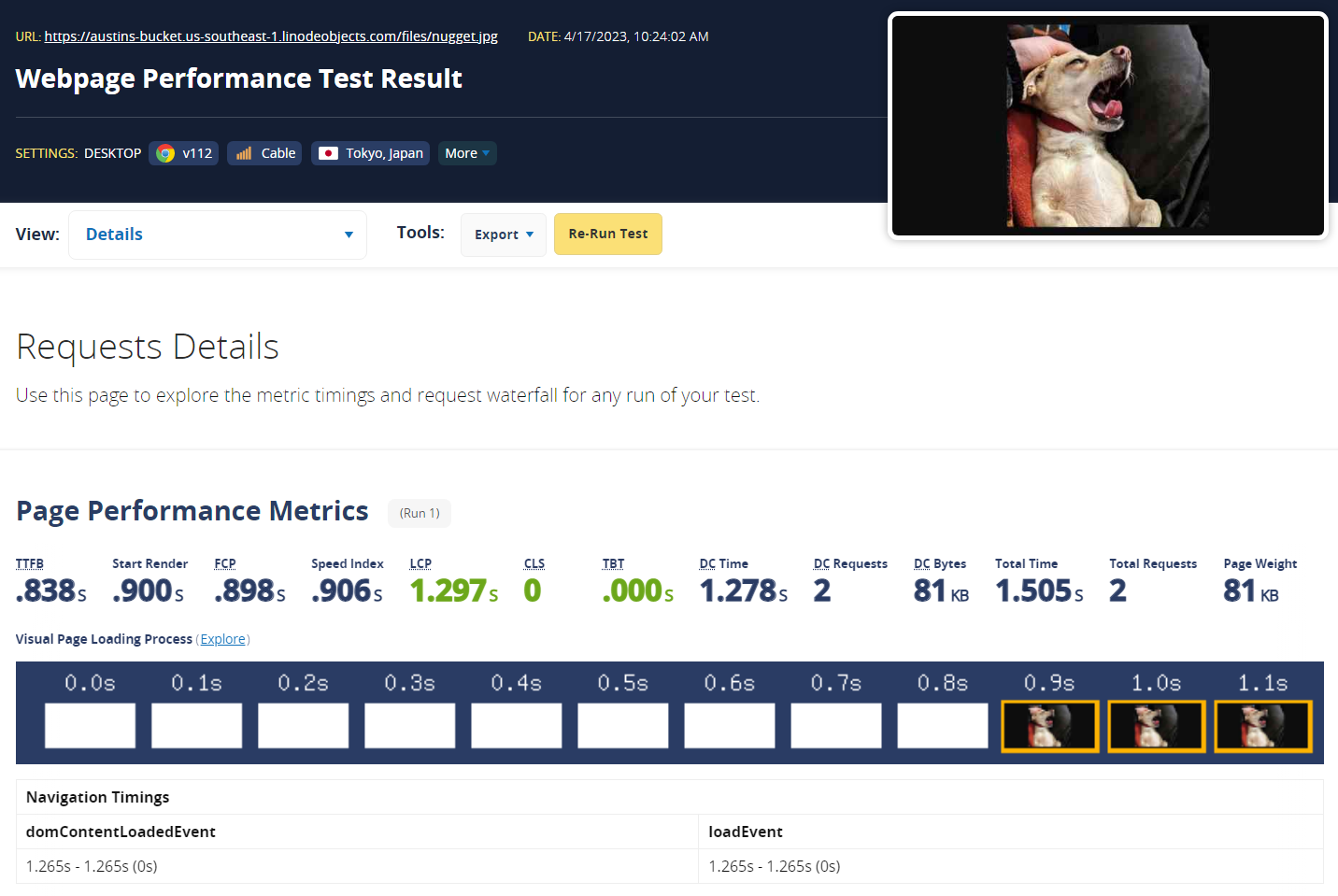Click the Cable connection signal icon
Viewport: 1338px width, 896px height.
244,153
